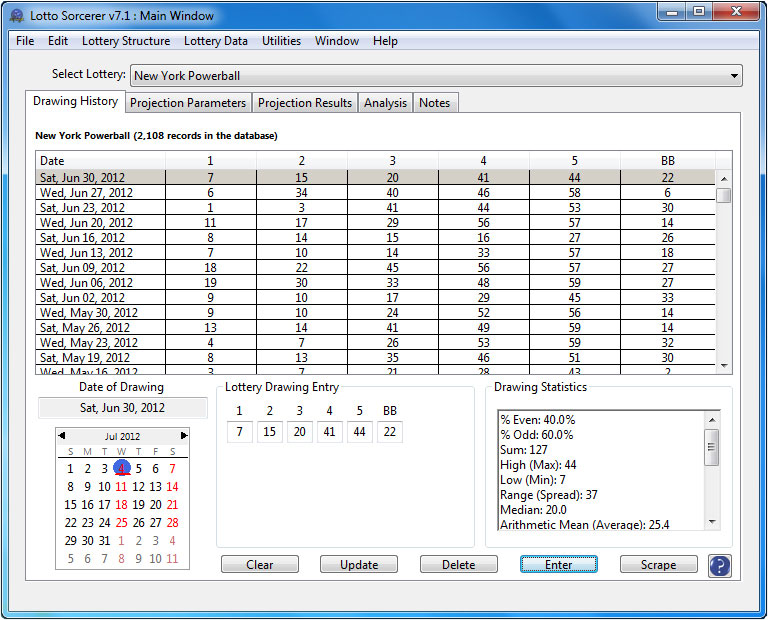Select July 14 in the calendar
The width and height of the screenshot is (768, 620).
pyautogui.click(x=172, y=487)
